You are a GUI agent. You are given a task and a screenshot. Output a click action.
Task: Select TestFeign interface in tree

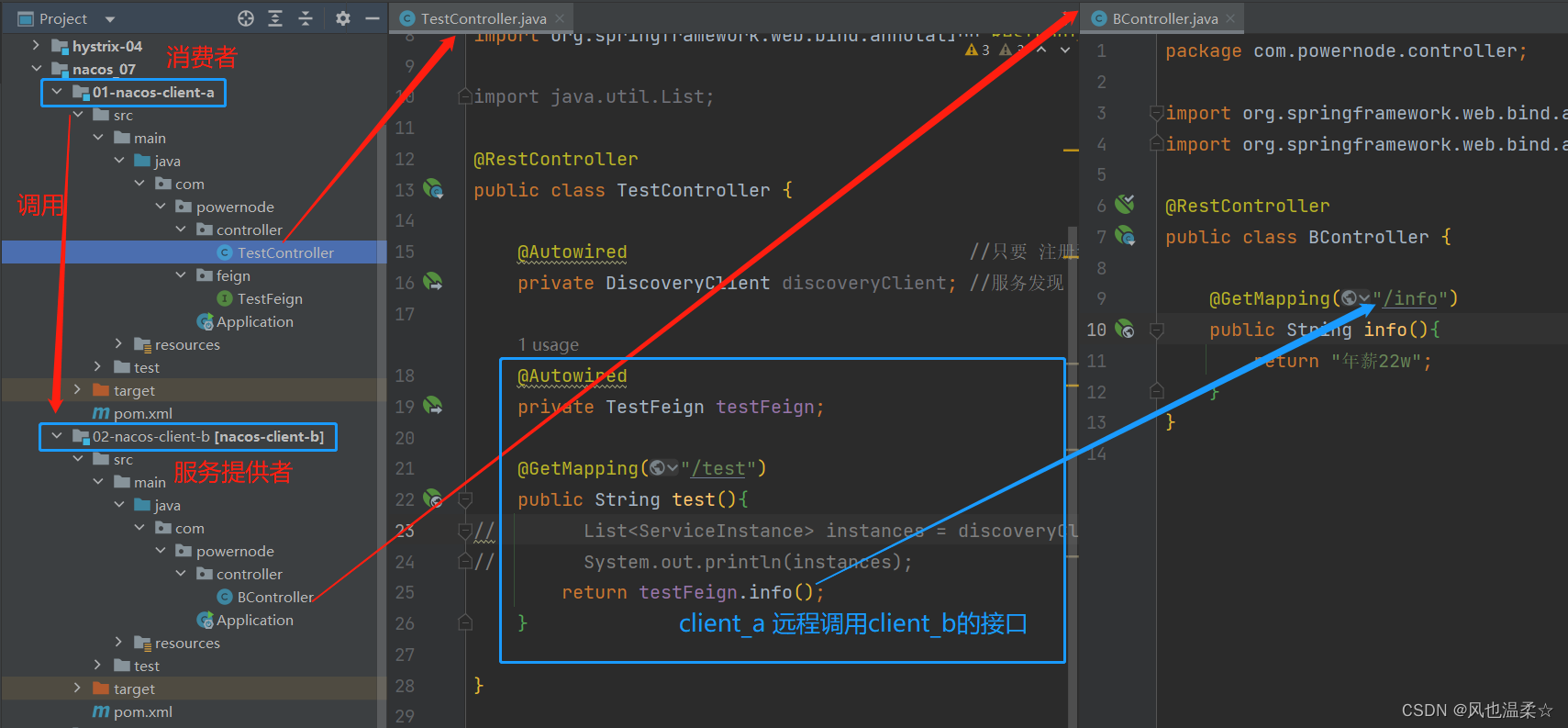(270, 298)
